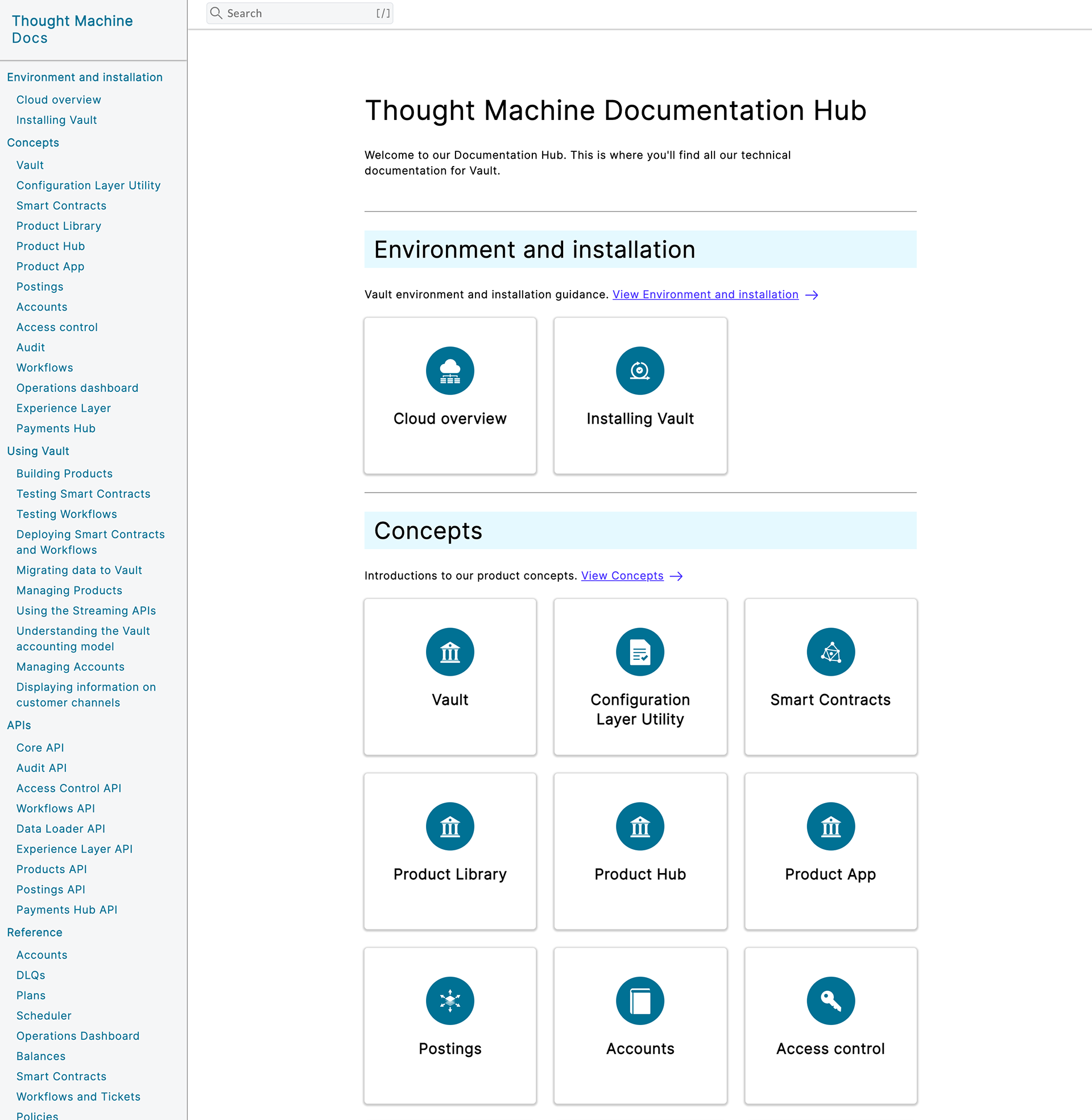The width and height of the screenshot is (1092, 1120).
Task: Click the Installing Vault card icon
Action: (640, 370)
